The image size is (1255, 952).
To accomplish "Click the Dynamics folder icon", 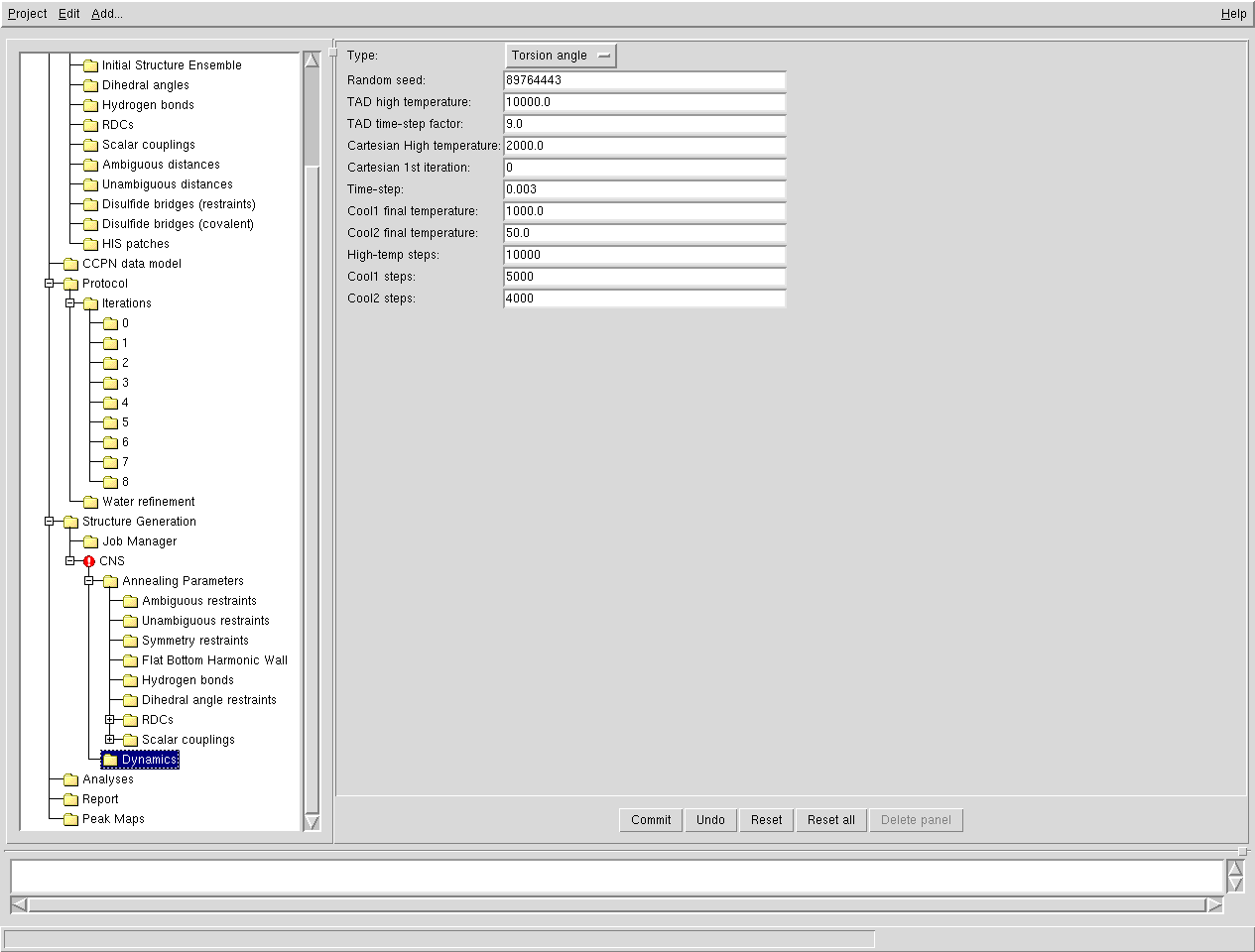I will (110, 760).
